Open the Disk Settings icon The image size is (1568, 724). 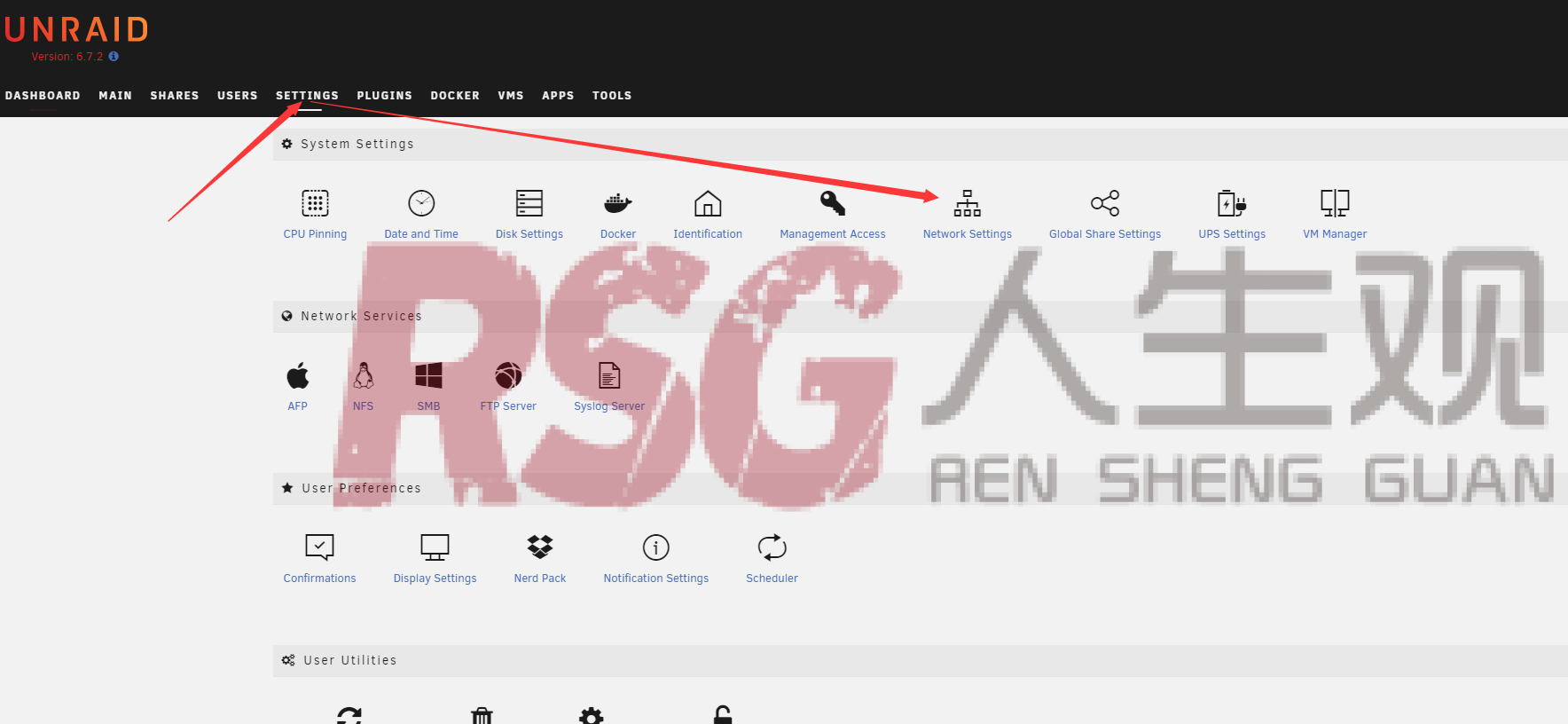(x=529, y=203)
